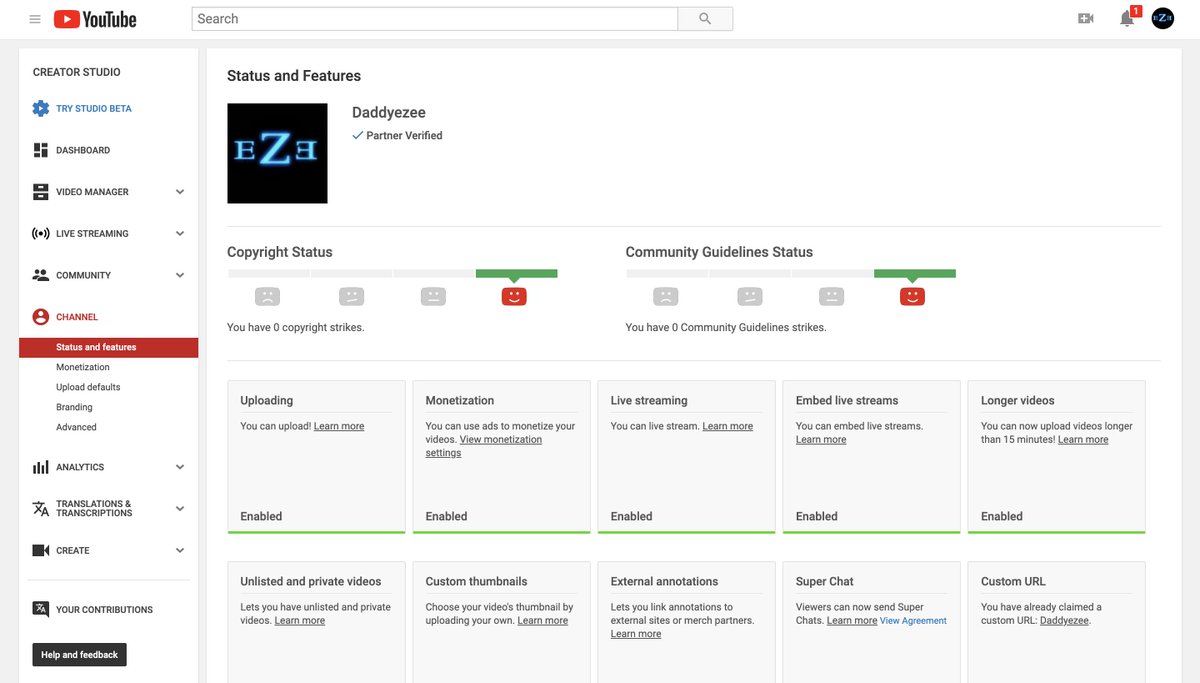Image resolution: width=1200 pixels, height=683 pixels.
Task: Click the Your Contributions translate icon
Action: 40,609
